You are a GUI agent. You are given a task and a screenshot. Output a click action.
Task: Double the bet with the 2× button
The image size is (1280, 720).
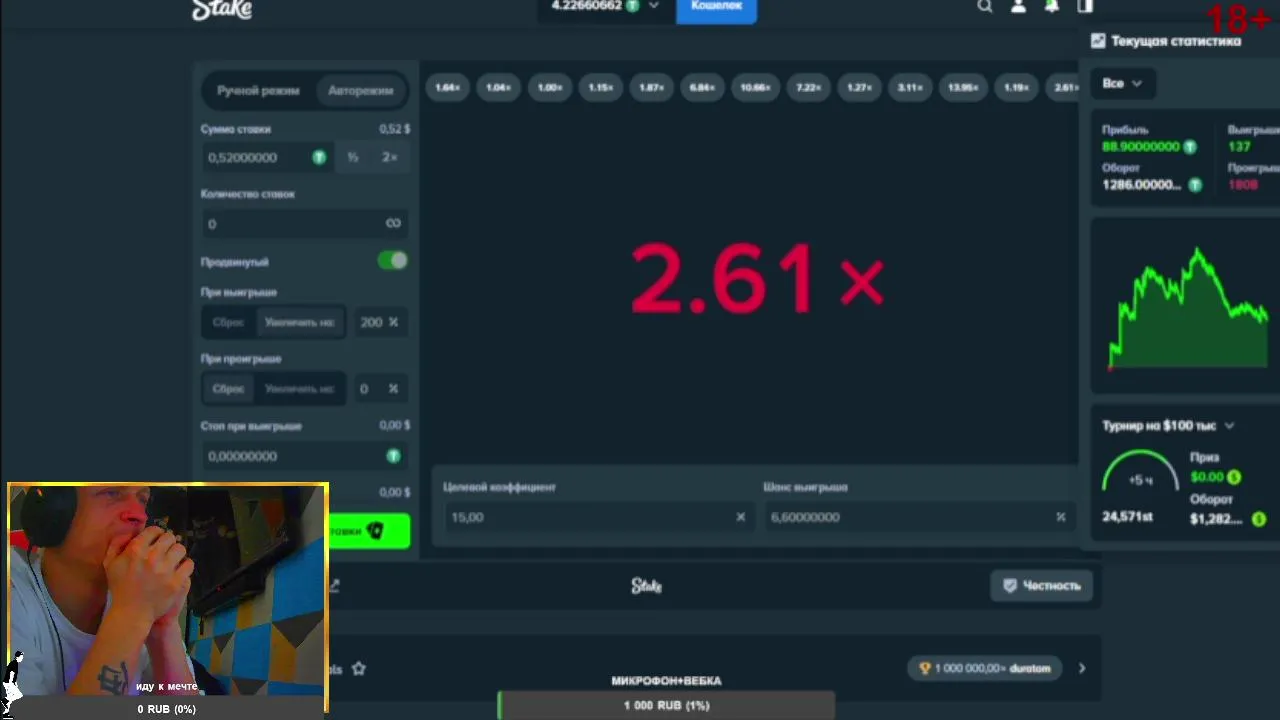[x=389, y=157]
